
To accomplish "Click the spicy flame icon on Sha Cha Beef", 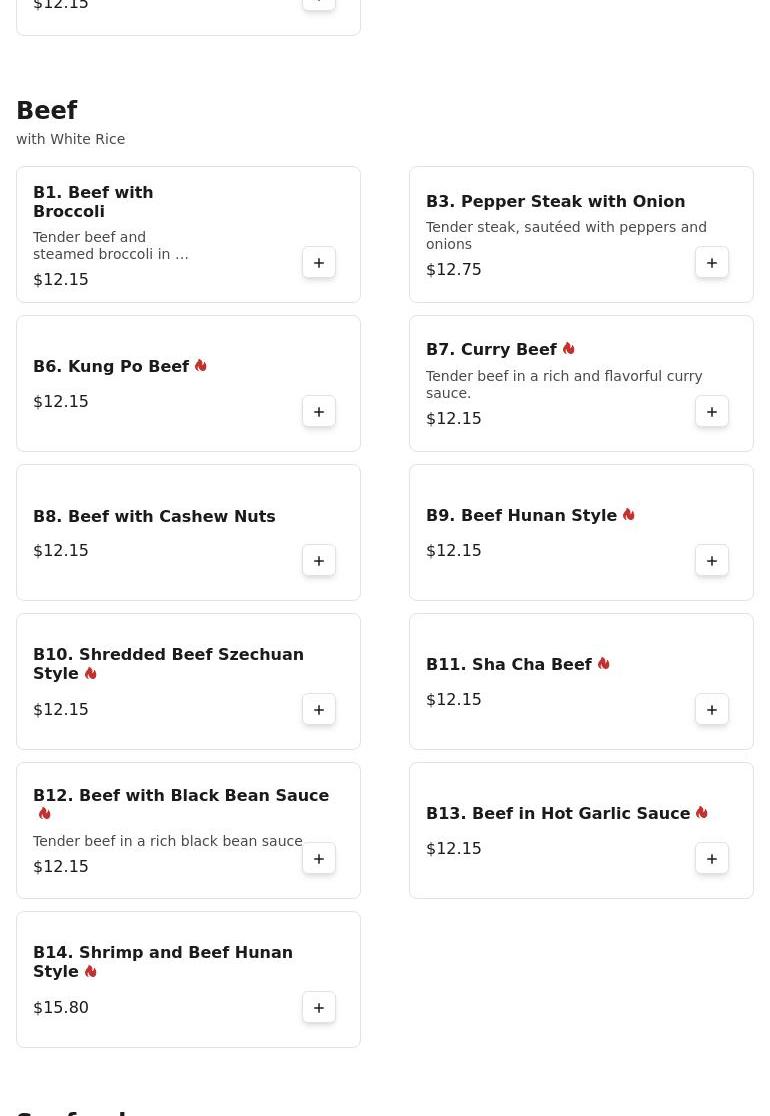I will pos(603,664).
